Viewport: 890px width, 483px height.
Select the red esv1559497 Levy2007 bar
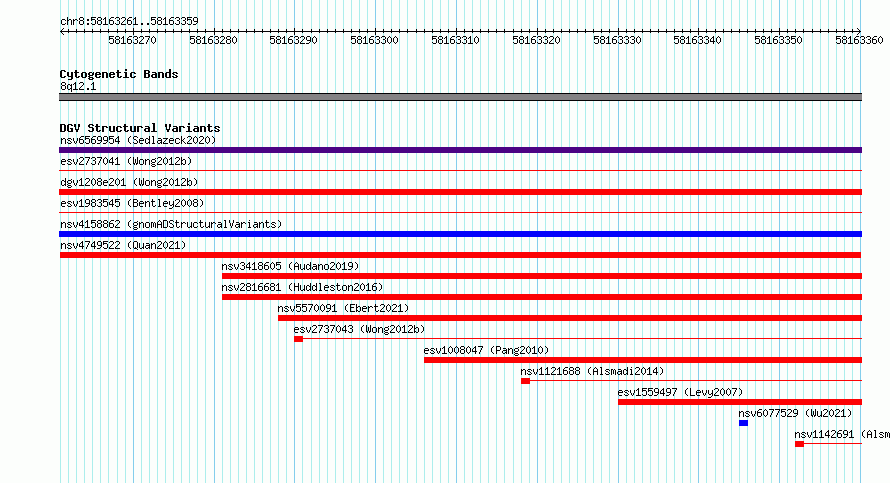pyautogui.click(x=740, y=402)
